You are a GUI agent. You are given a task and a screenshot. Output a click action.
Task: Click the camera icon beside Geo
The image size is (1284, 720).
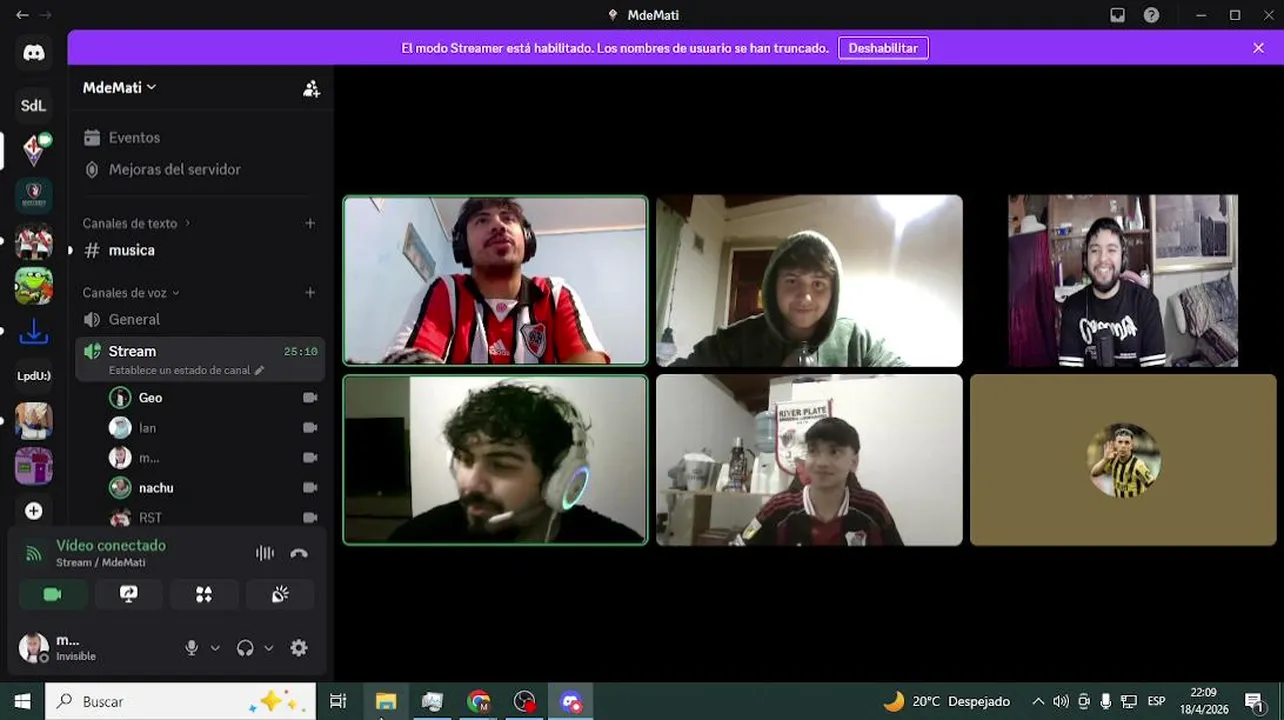click(310, 398)
